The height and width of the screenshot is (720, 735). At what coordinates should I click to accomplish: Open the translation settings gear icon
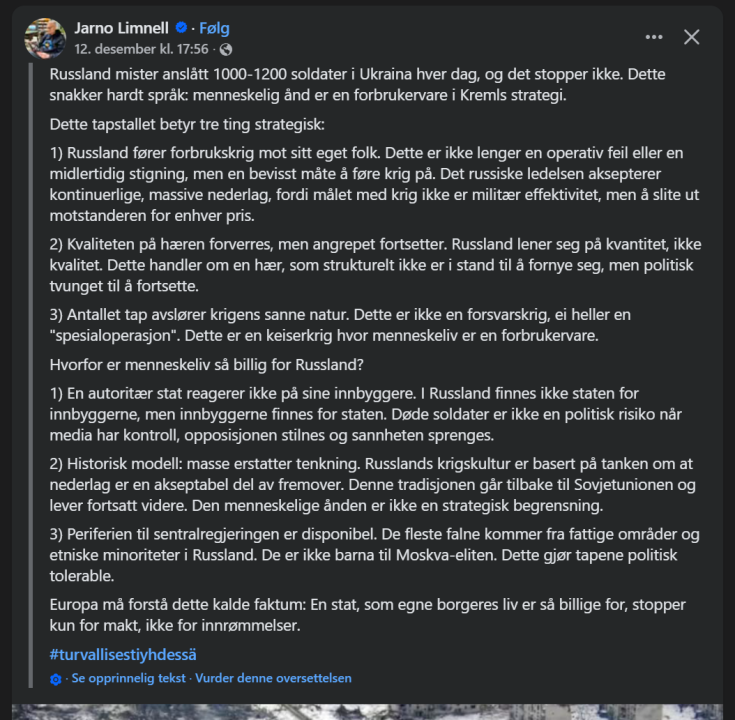coord(56,678)
